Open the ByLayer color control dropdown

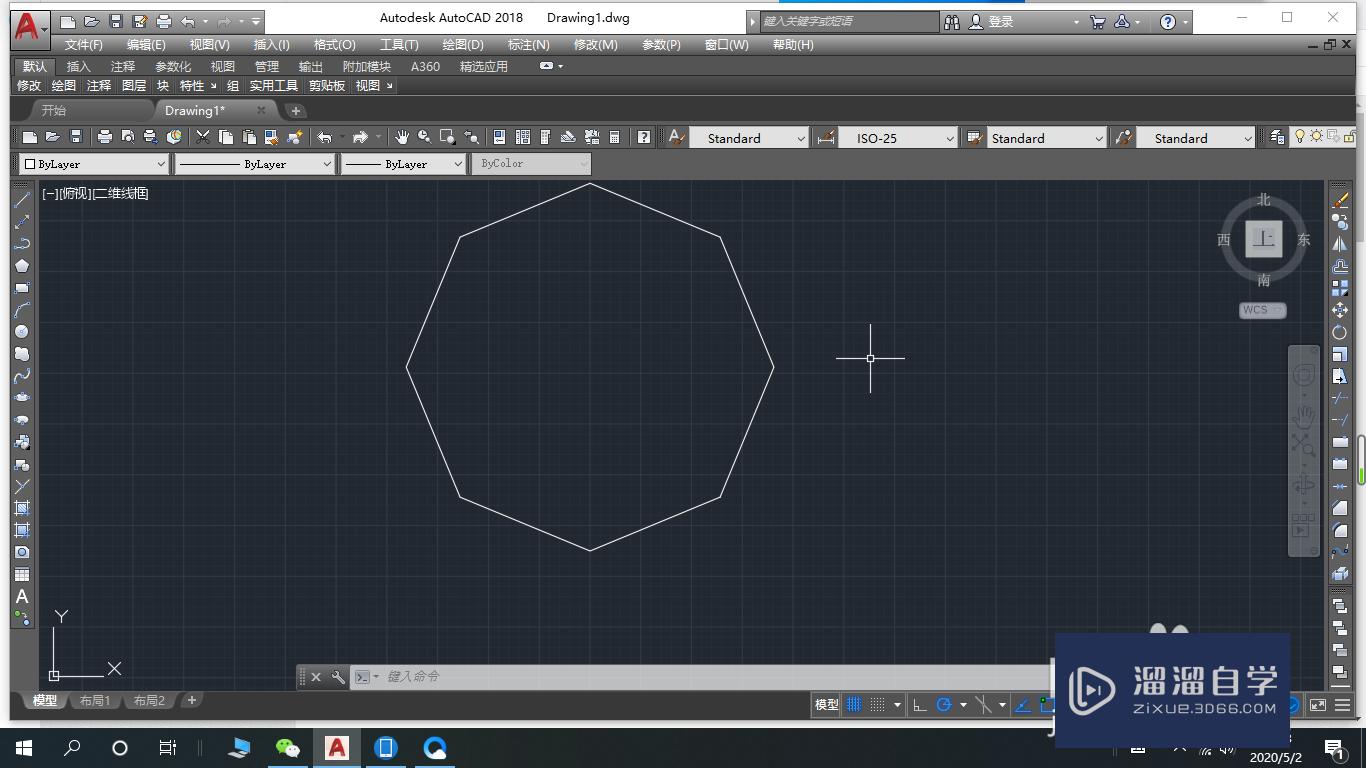point(94,163)
